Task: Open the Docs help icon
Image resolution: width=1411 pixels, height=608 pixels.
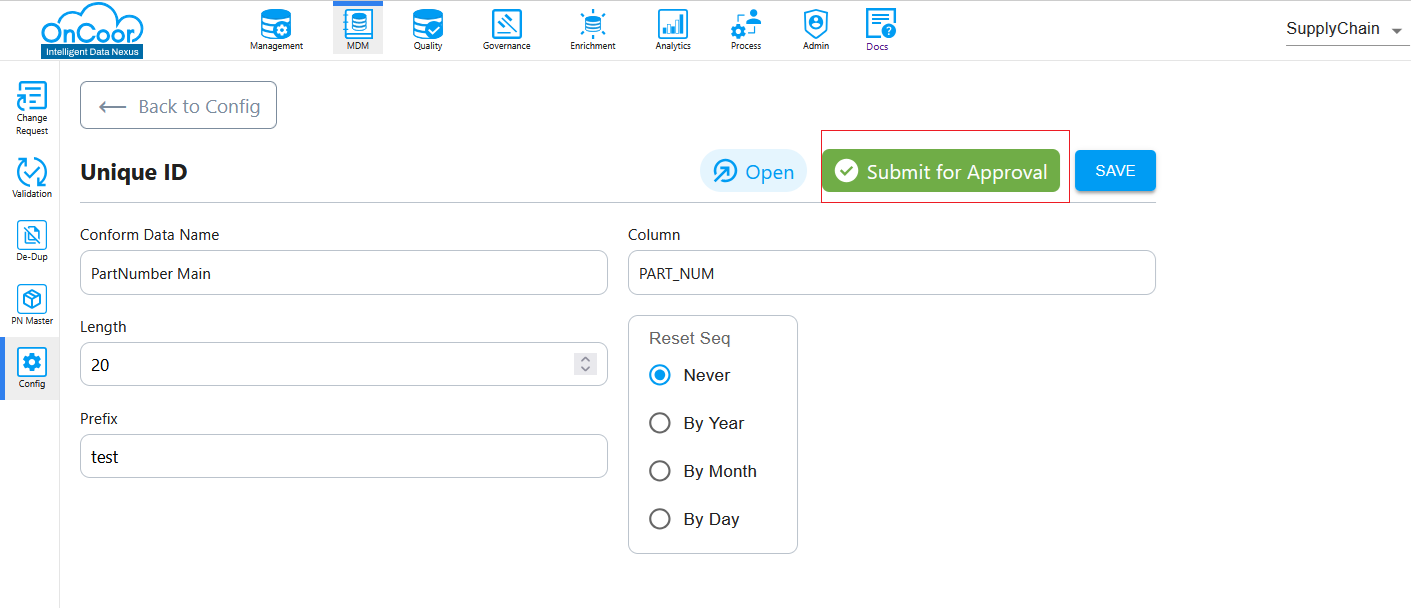Action: pos(881,30)
